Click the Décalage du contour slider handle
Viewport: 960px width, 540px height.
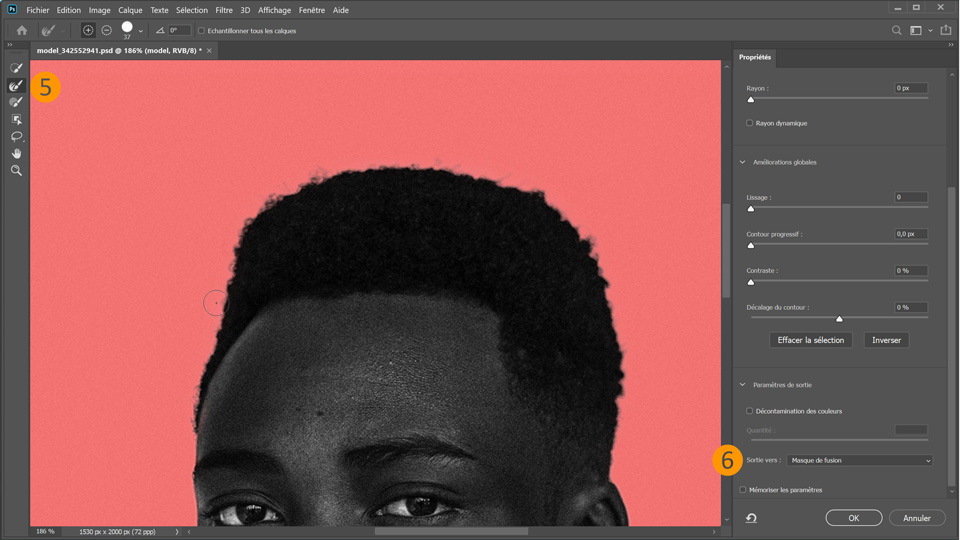[x=839, y=318]
